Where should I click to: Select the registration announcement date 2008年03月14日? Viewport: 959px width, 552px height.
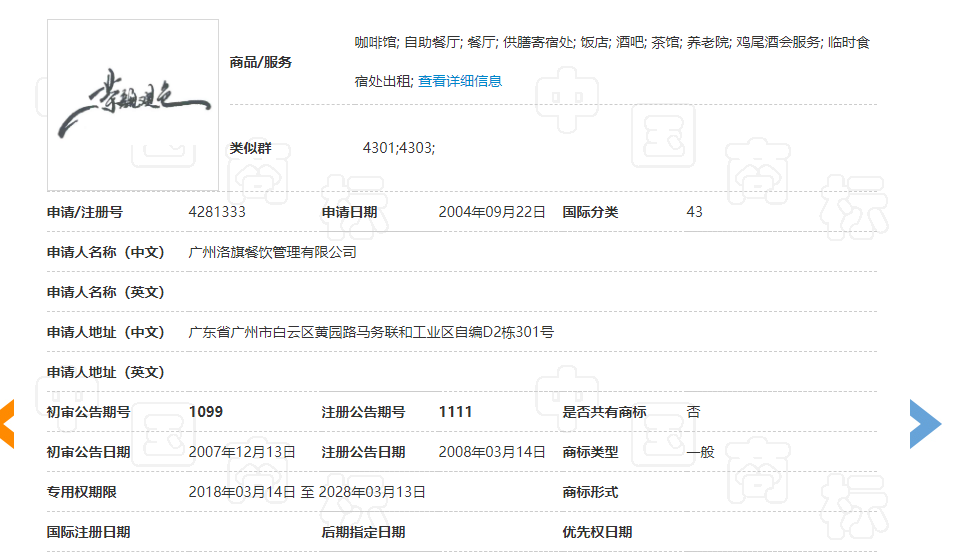pos(492,452)
